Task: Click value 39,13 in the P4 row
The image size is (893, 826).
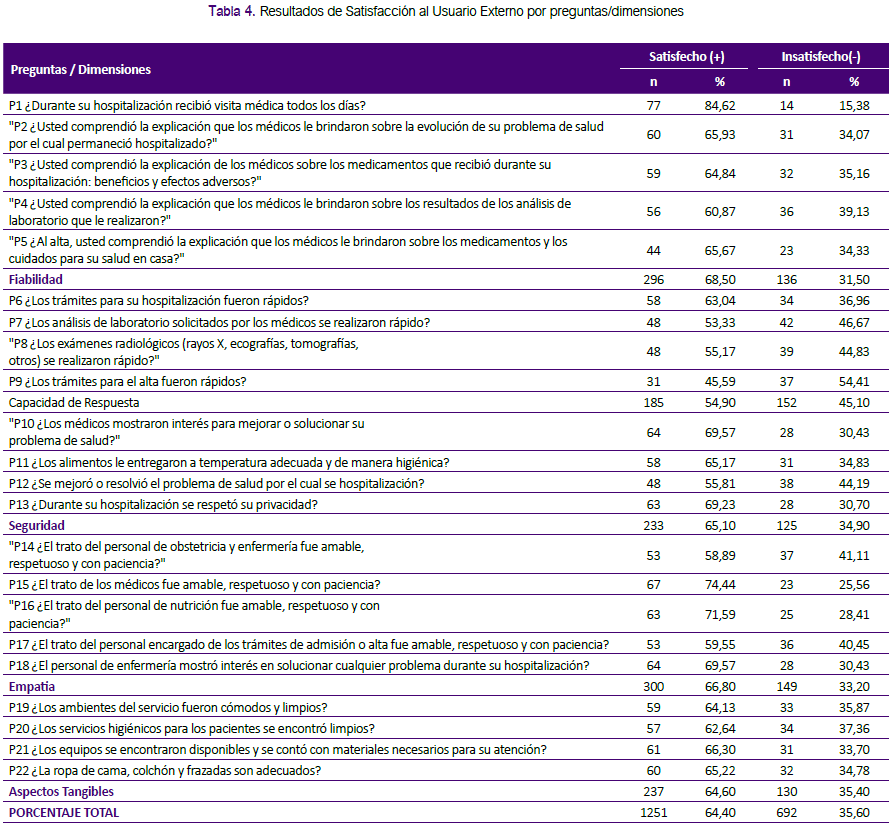Action: [854, 212]
